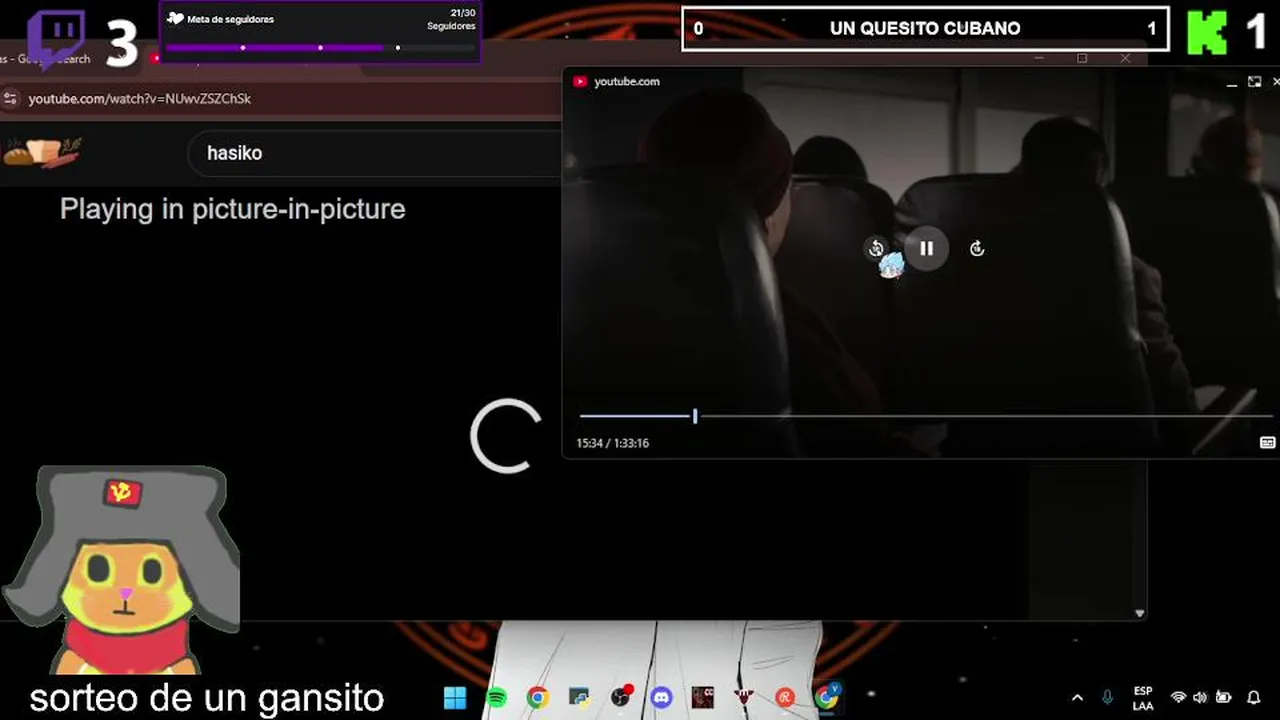Screen dimensions: 1280x720
Task: Click the loading spinner on the YouTube page
Action: coord(506,436)
